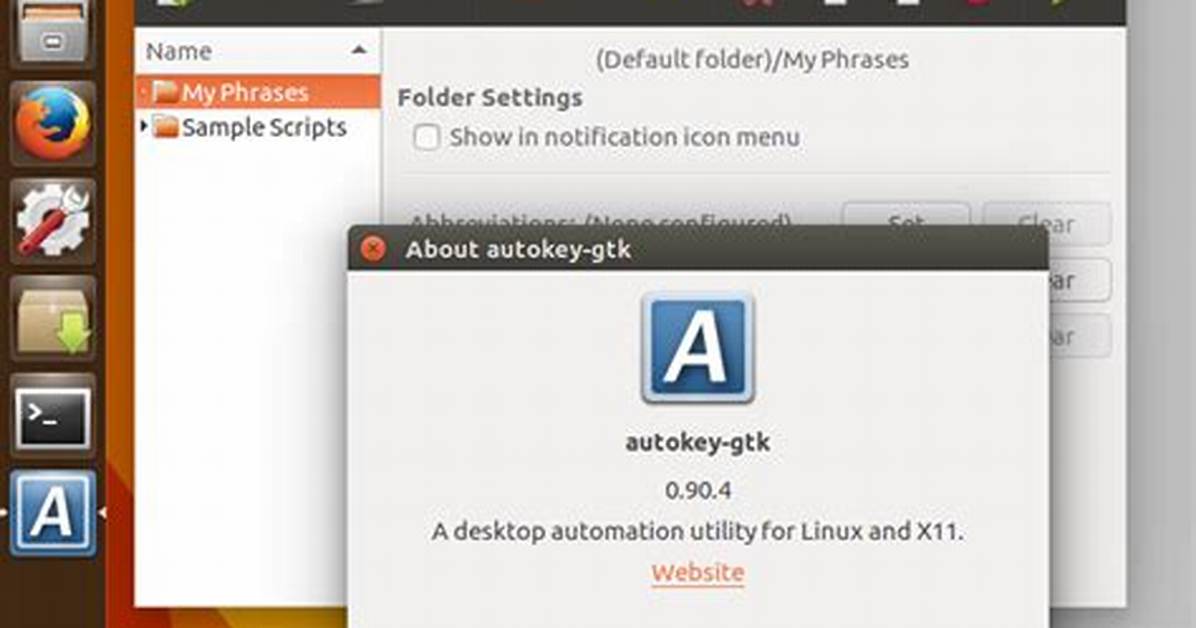Viewport: 1196px width, 628px height.
Task: Click the AutoKey dock launcher icon
Action: 52,512
